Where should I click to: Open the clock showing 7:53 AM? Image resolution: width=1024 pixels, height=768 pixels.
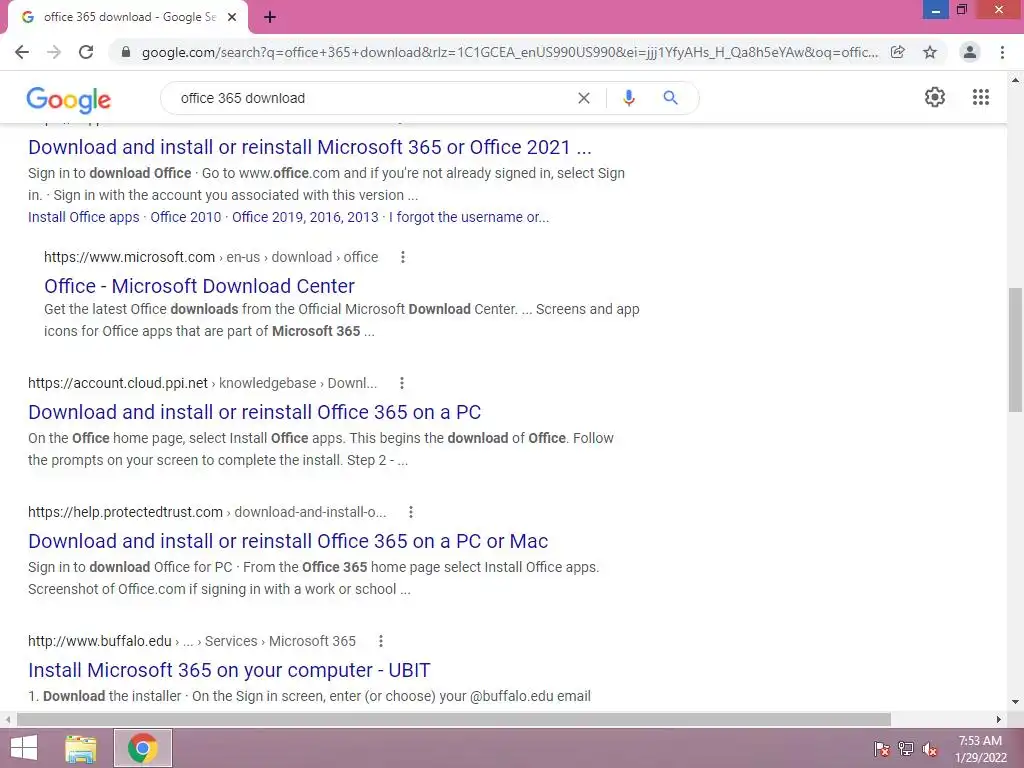pos(980,748)
